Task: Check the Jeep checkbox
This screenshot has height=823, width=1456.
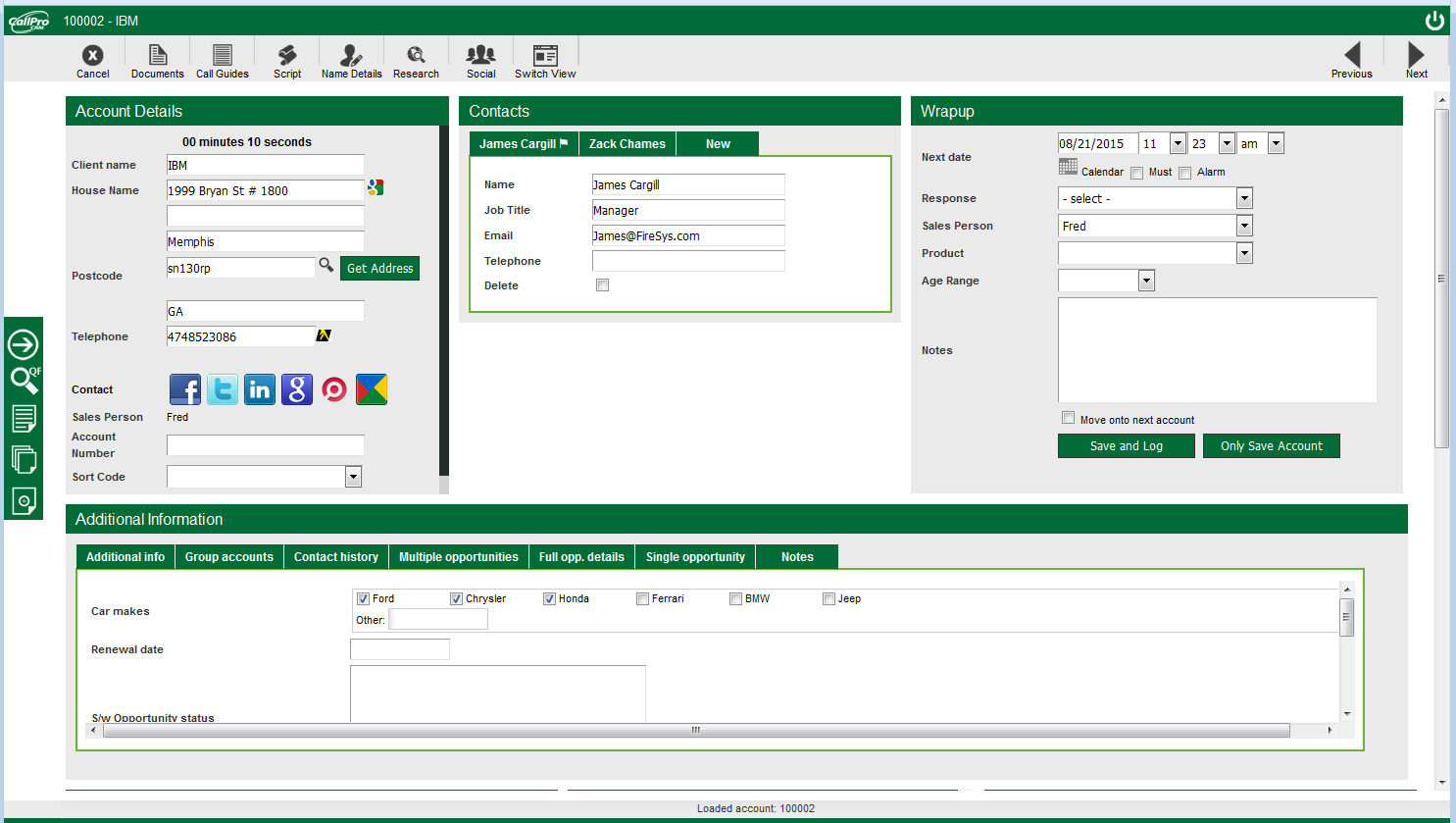Action: (x=828, y=598)
